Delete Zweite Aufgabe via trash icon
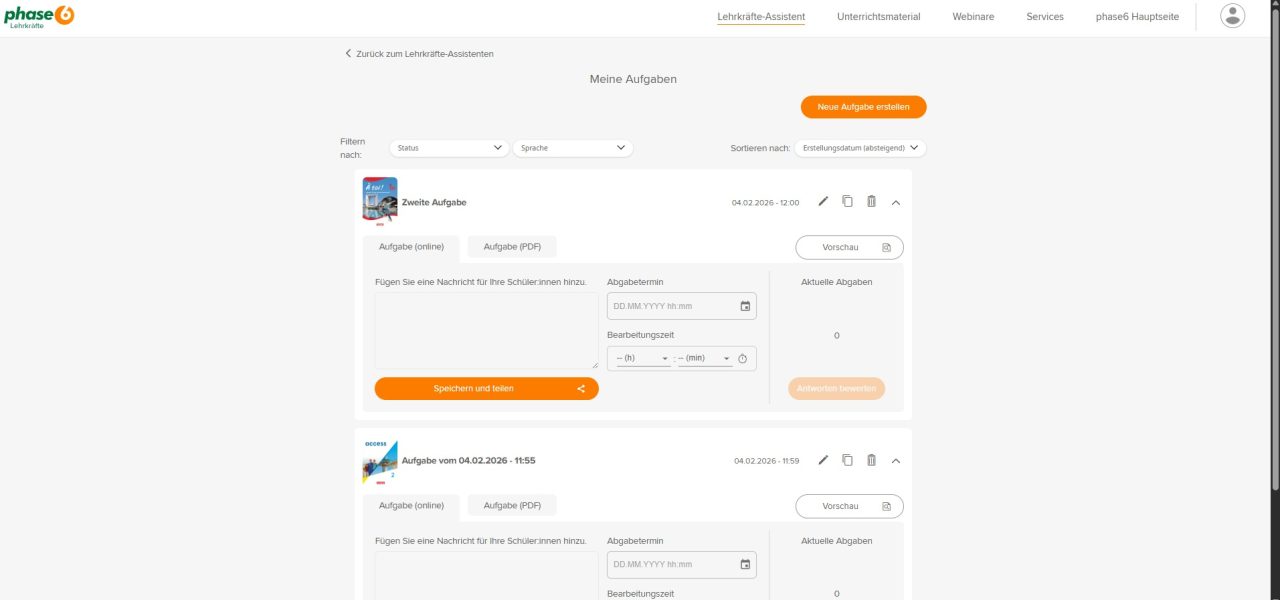Image resolution: width=1280 pixels, height=600 pixels. coord(871,202)
